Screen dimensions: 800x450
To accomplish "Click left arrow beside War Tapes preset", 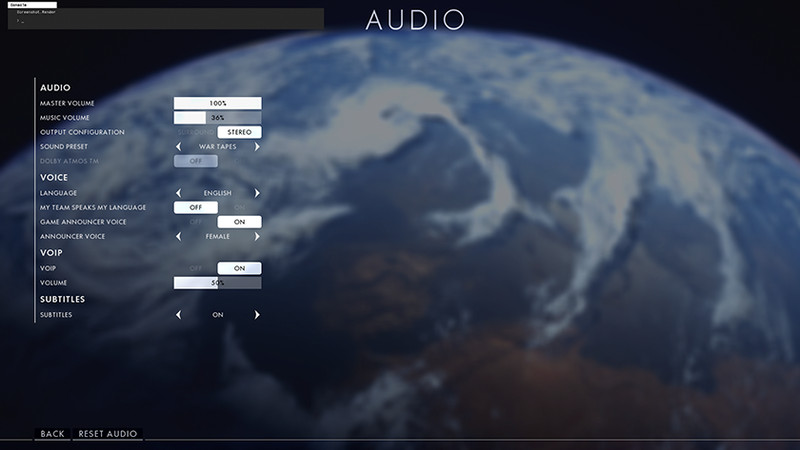I will click(x=179, y=146).
